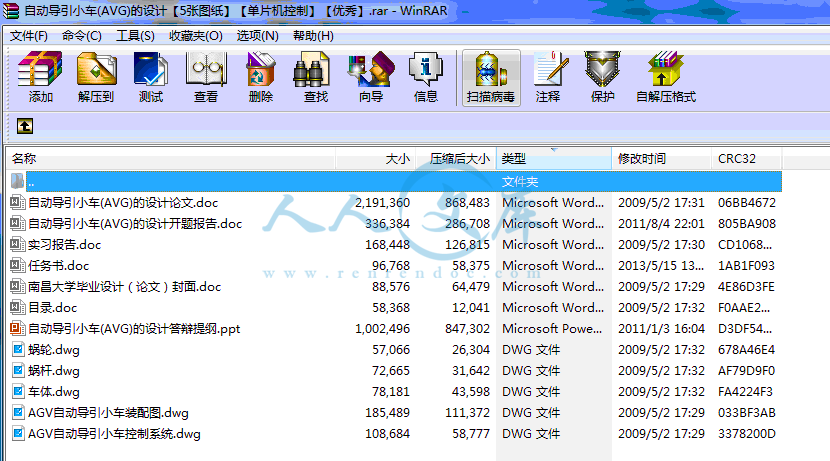Click 'Microsoft Powe...' type cell
The image size is (830, 461).
point(552,329)
